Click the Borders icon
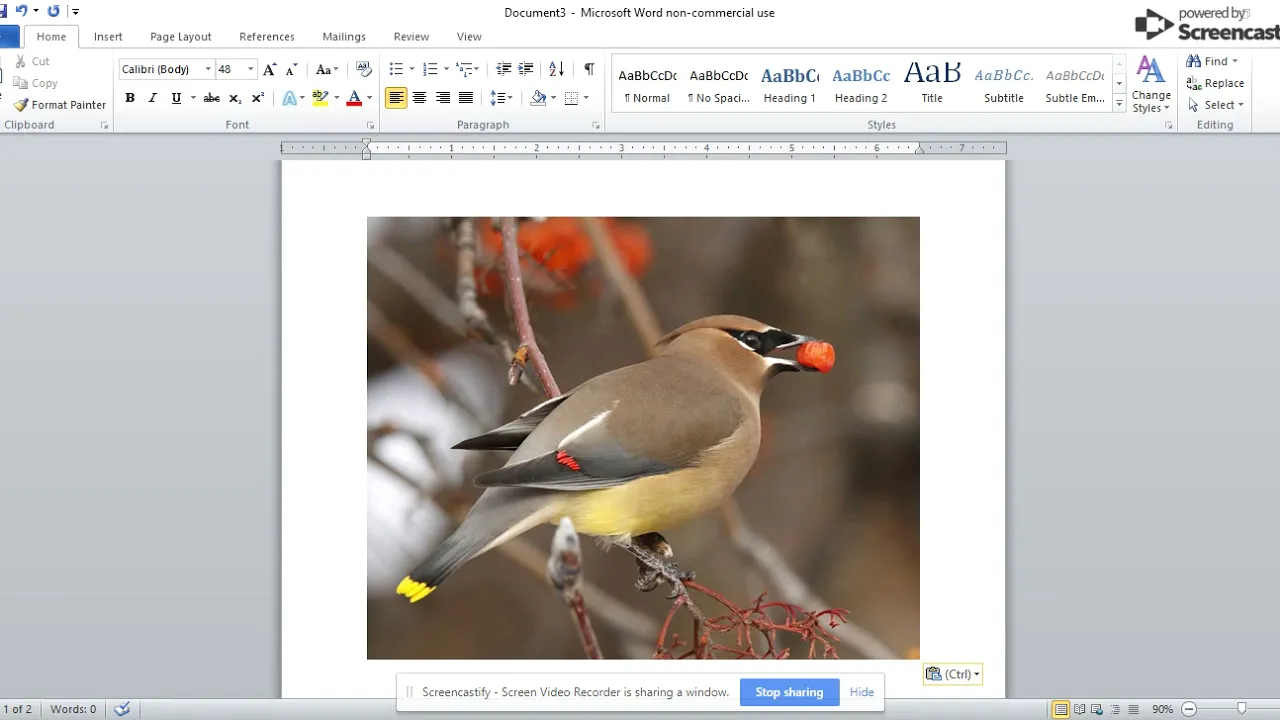The width and height of the screenshot is (1280, 720). (571, 98)
